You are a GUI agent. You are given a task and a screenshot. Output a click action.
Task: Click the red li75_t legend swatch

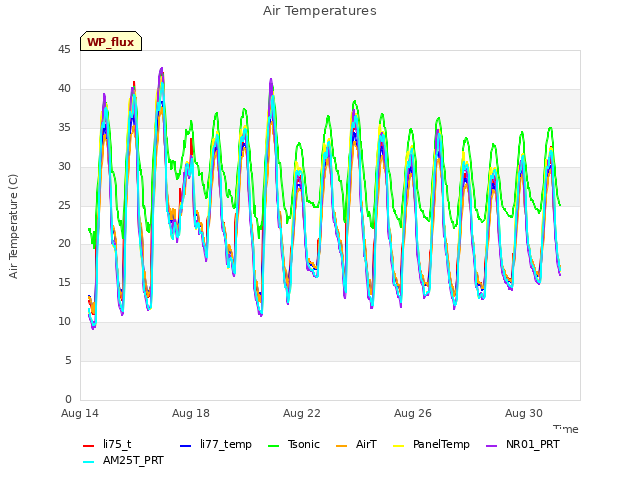[88, 446]
